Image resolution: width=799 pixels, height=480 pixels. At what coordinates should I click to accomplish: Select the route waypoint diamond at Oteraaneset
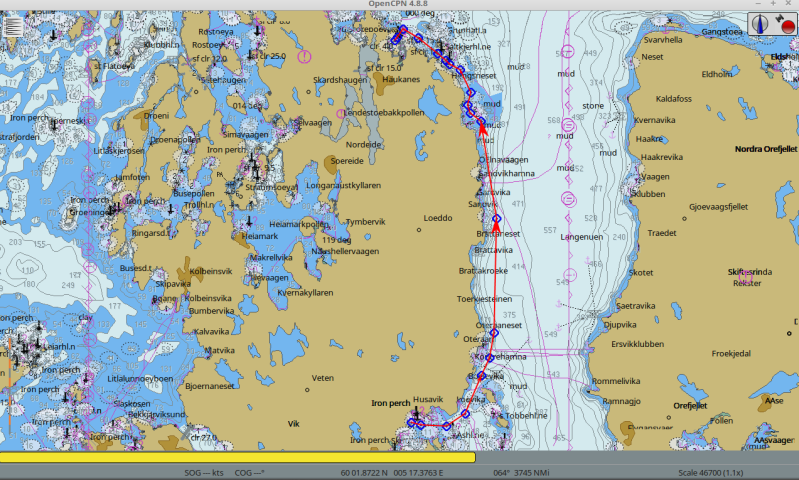[x=494, y=333]
